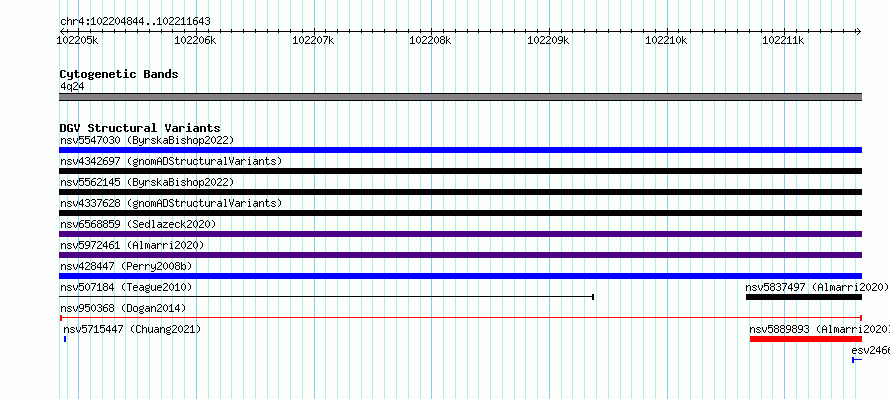Screen dimensions: 890x399
Task: Click the DGV Structural Variants track title
Action: click(140, 128)
